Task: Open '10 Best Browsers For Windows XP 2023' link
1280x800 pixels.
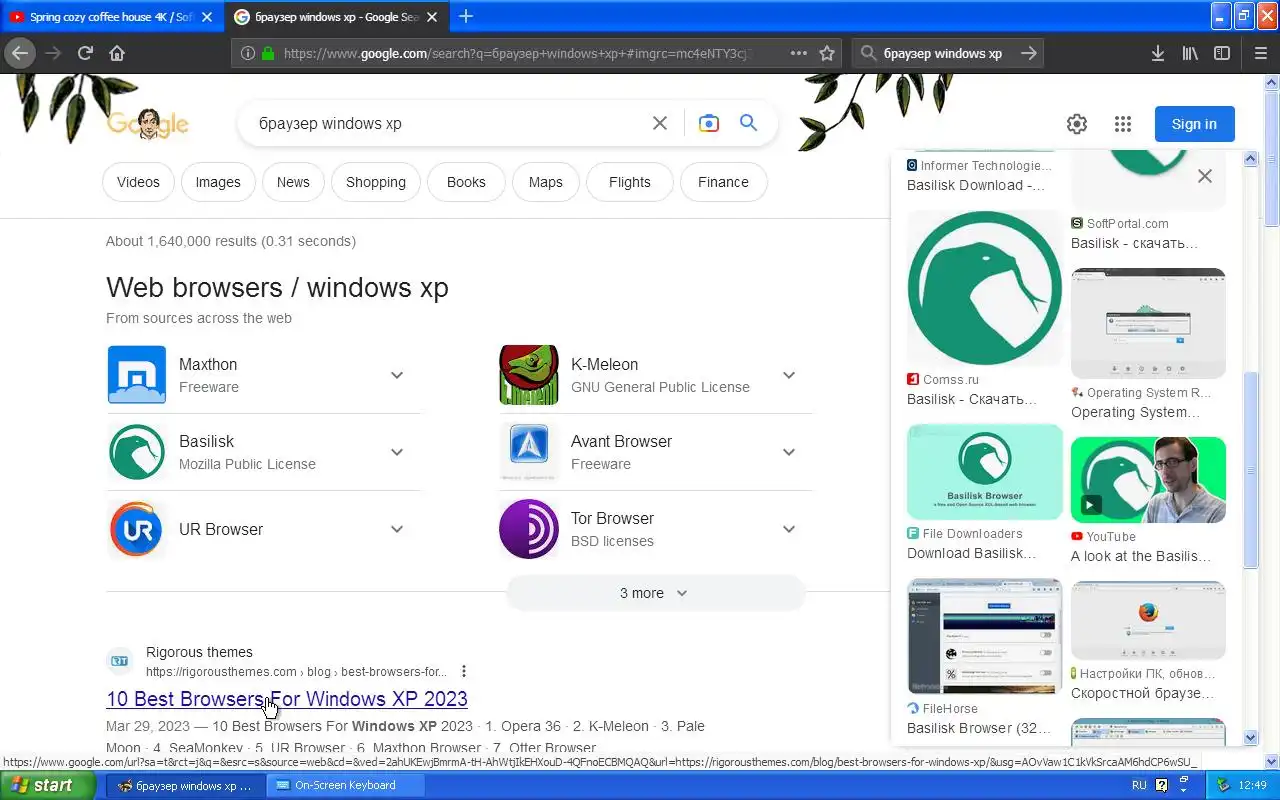Action: [287, 699]
